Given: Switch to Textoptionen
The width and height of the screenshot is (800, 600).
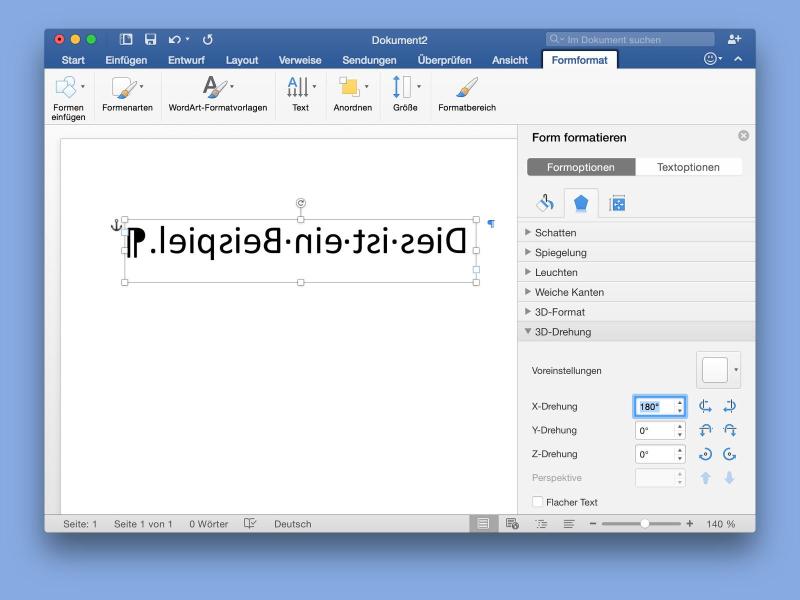Looking at the screenshot, I should click(688, 167).
